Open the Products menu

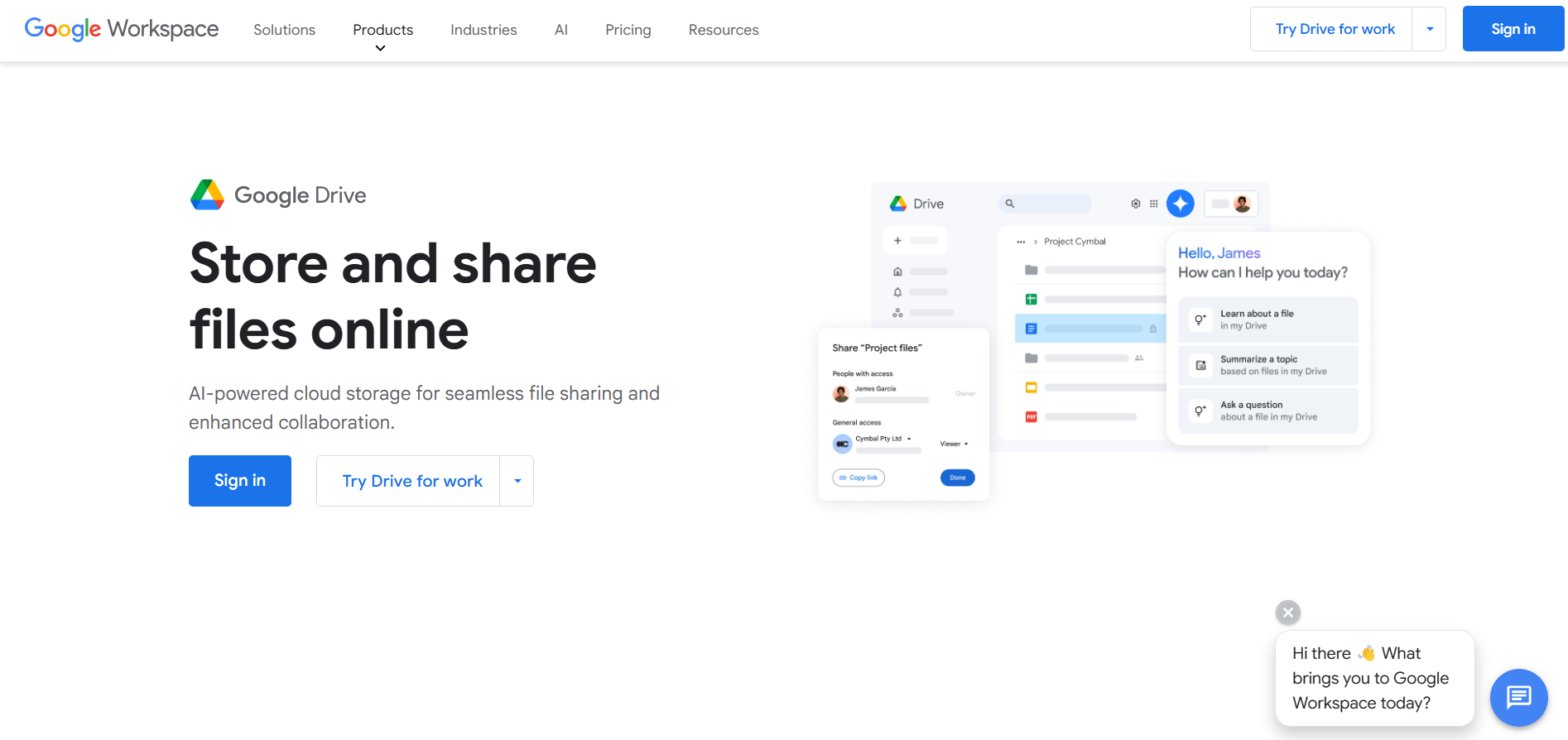(x=382, y=30)
